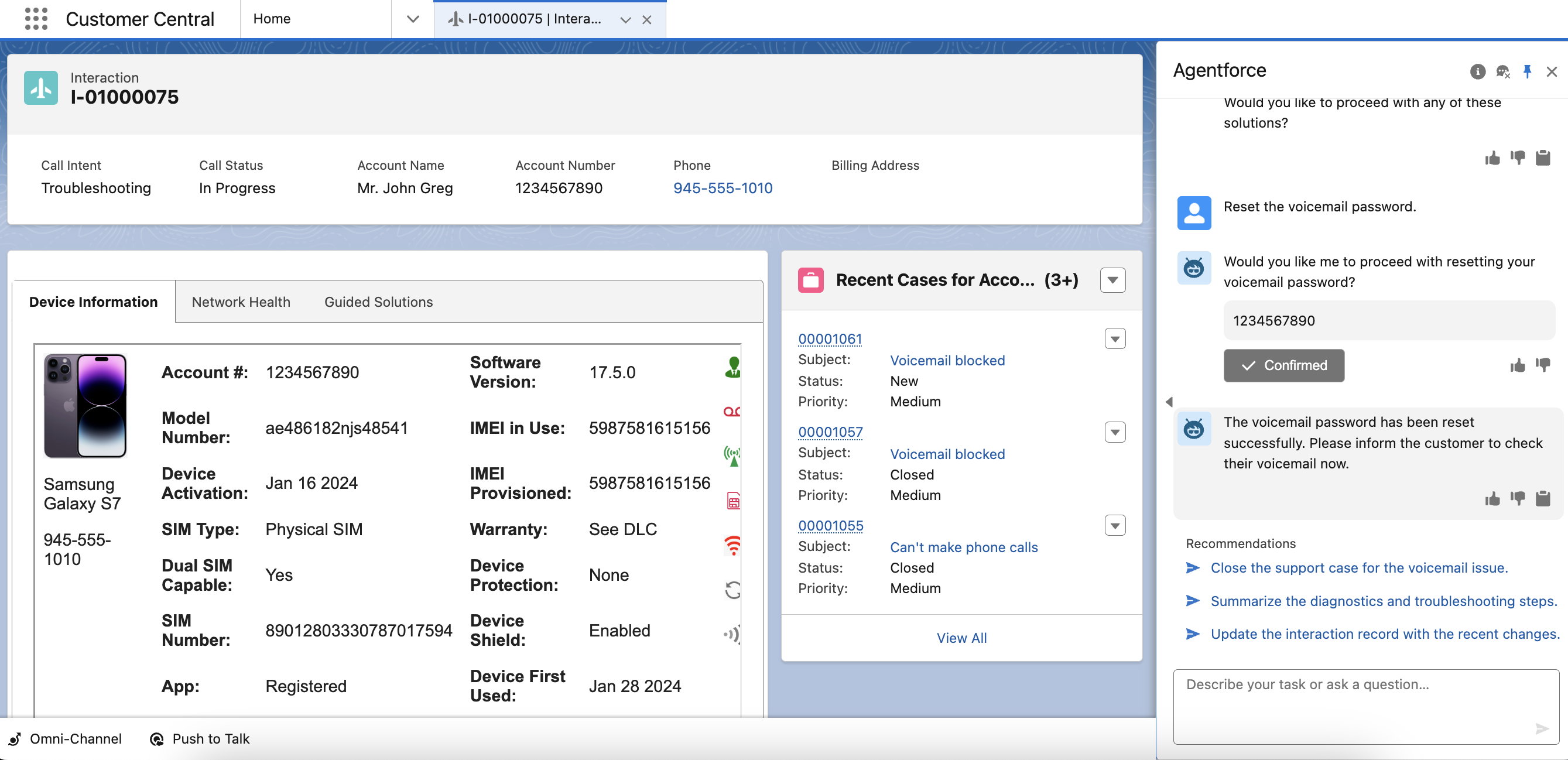Open the Guided Solutions tab
Screen dimensions: 1568x760
[x=378, y=302]
